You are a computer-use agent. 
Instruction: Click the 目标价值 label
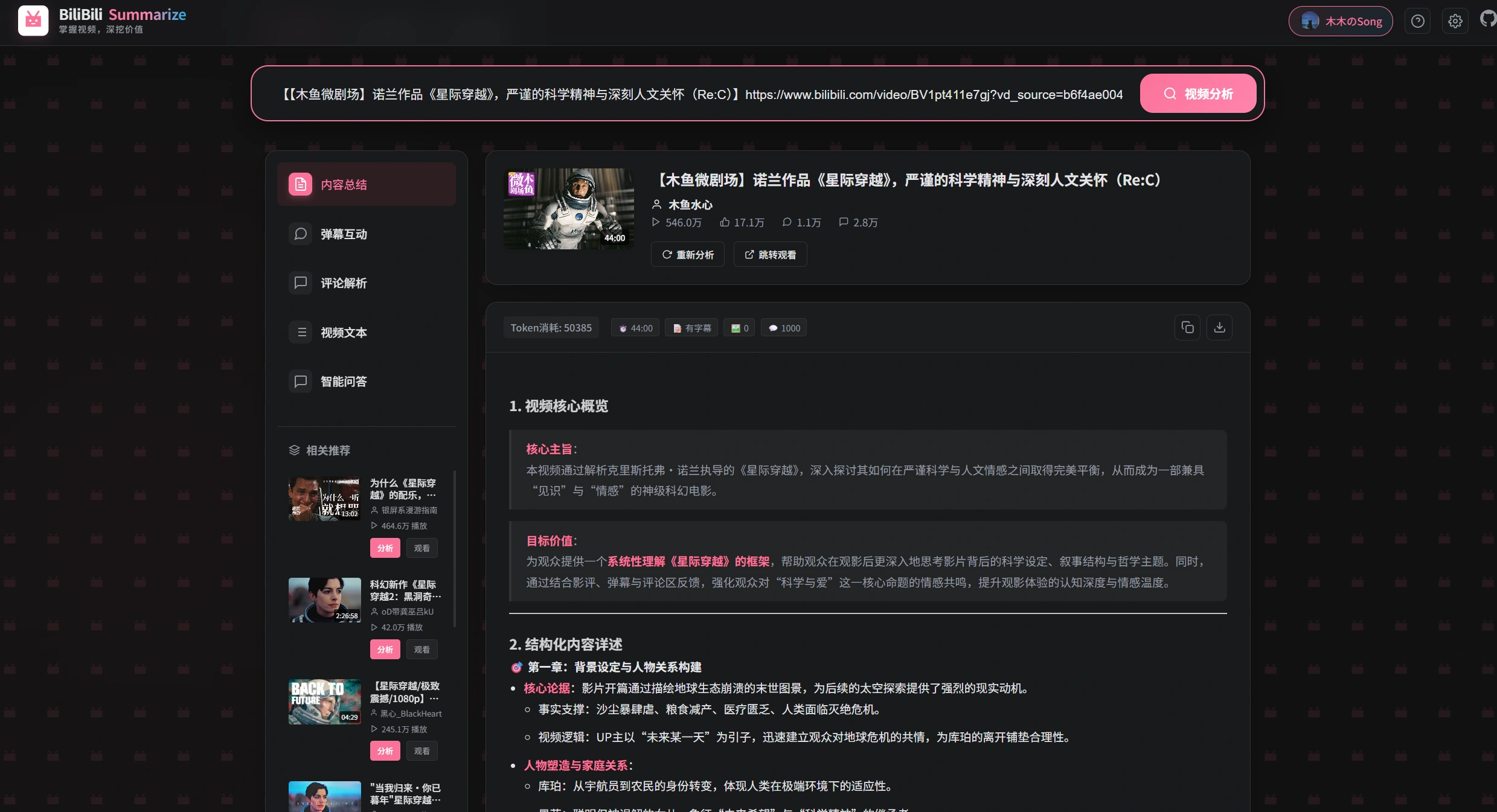click(x=550, y=541)
